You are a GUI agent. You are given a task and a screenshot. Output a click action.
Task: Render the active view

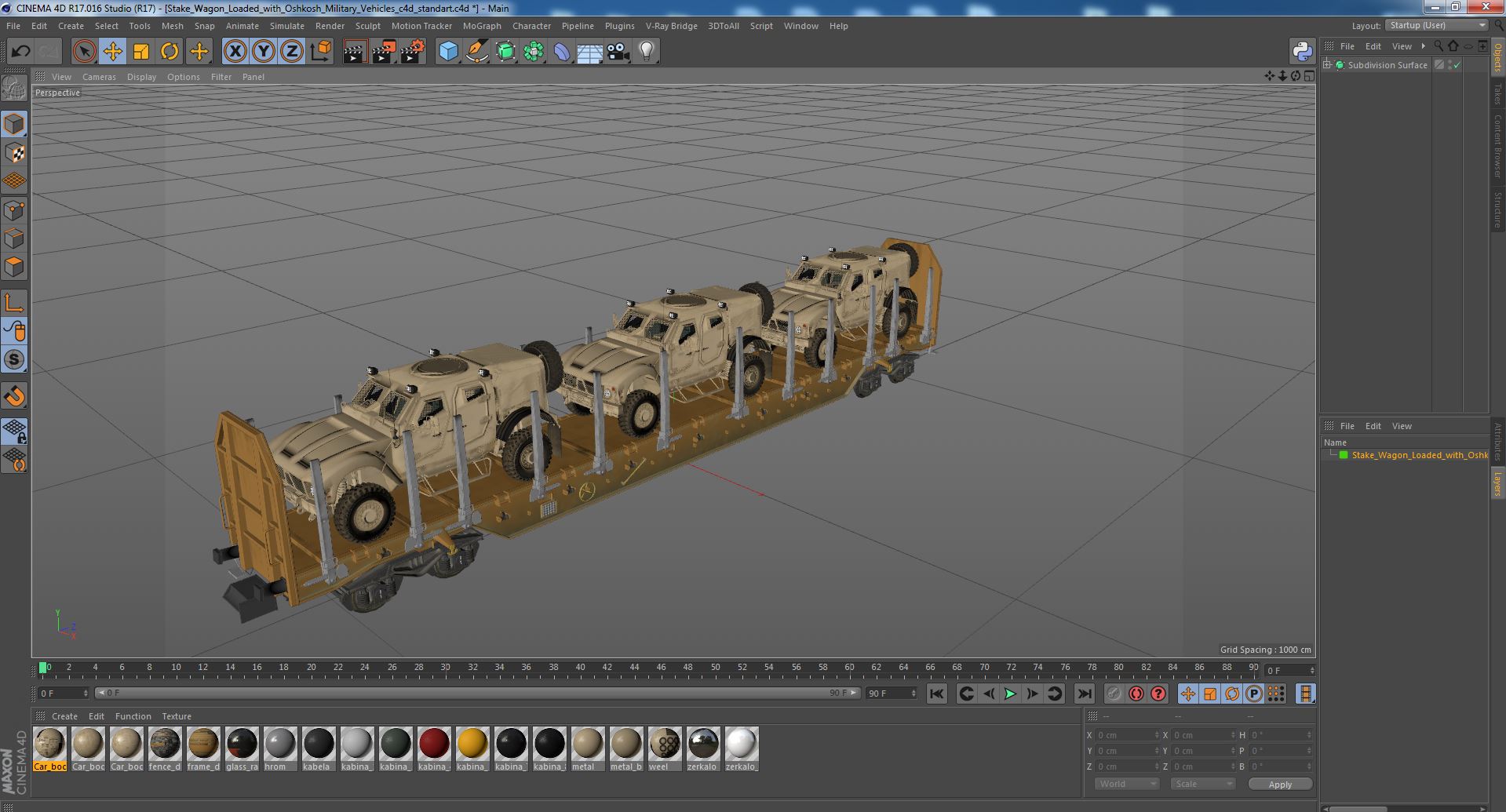tap(355, 52)
